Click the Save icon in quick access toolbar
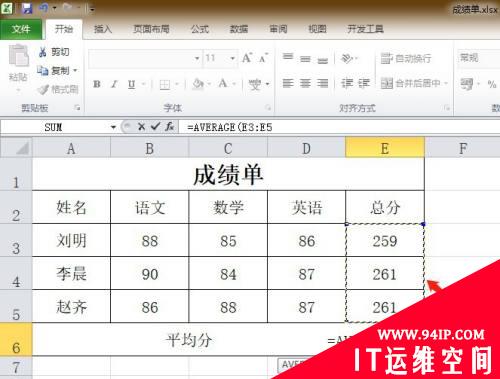500x379 pixels. click(27, 8)
